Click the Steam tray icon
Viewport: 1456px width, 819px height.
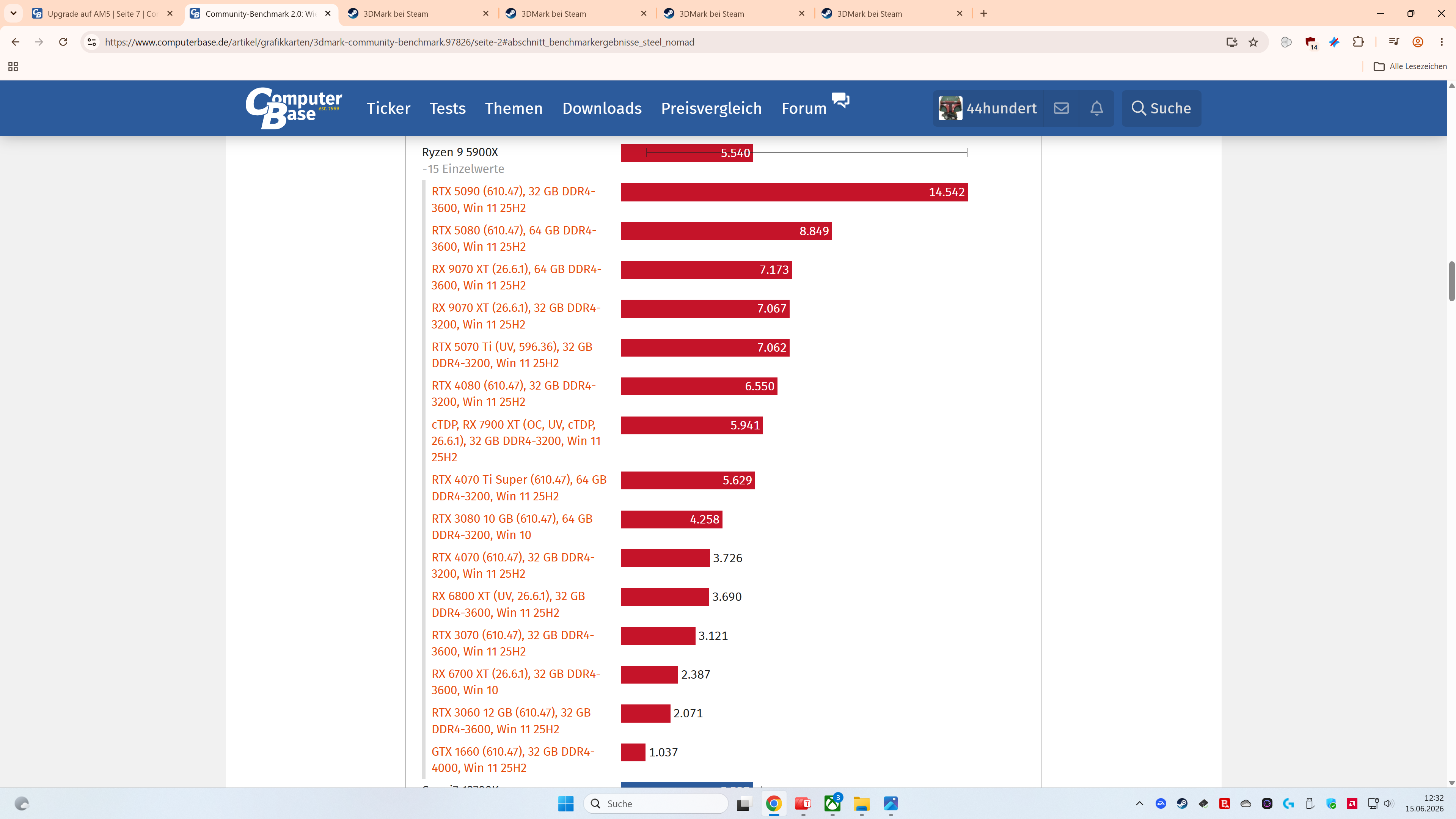coord(1182,803)
